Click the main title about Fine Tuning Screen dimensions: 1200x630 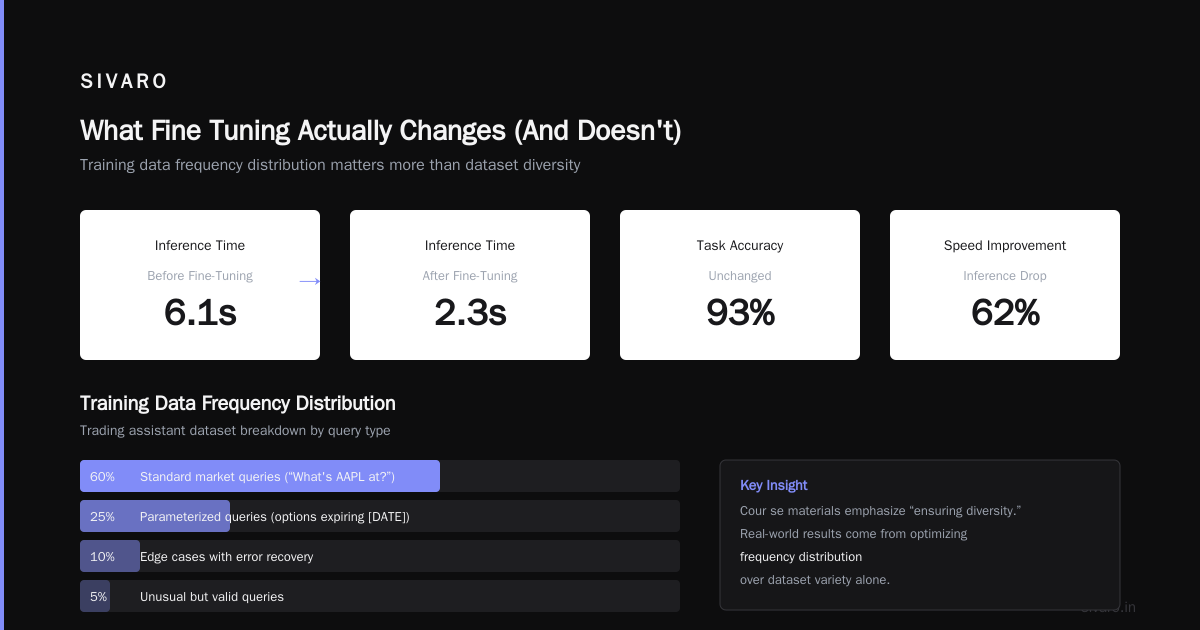pyautogui.click(x=380, y=130)
